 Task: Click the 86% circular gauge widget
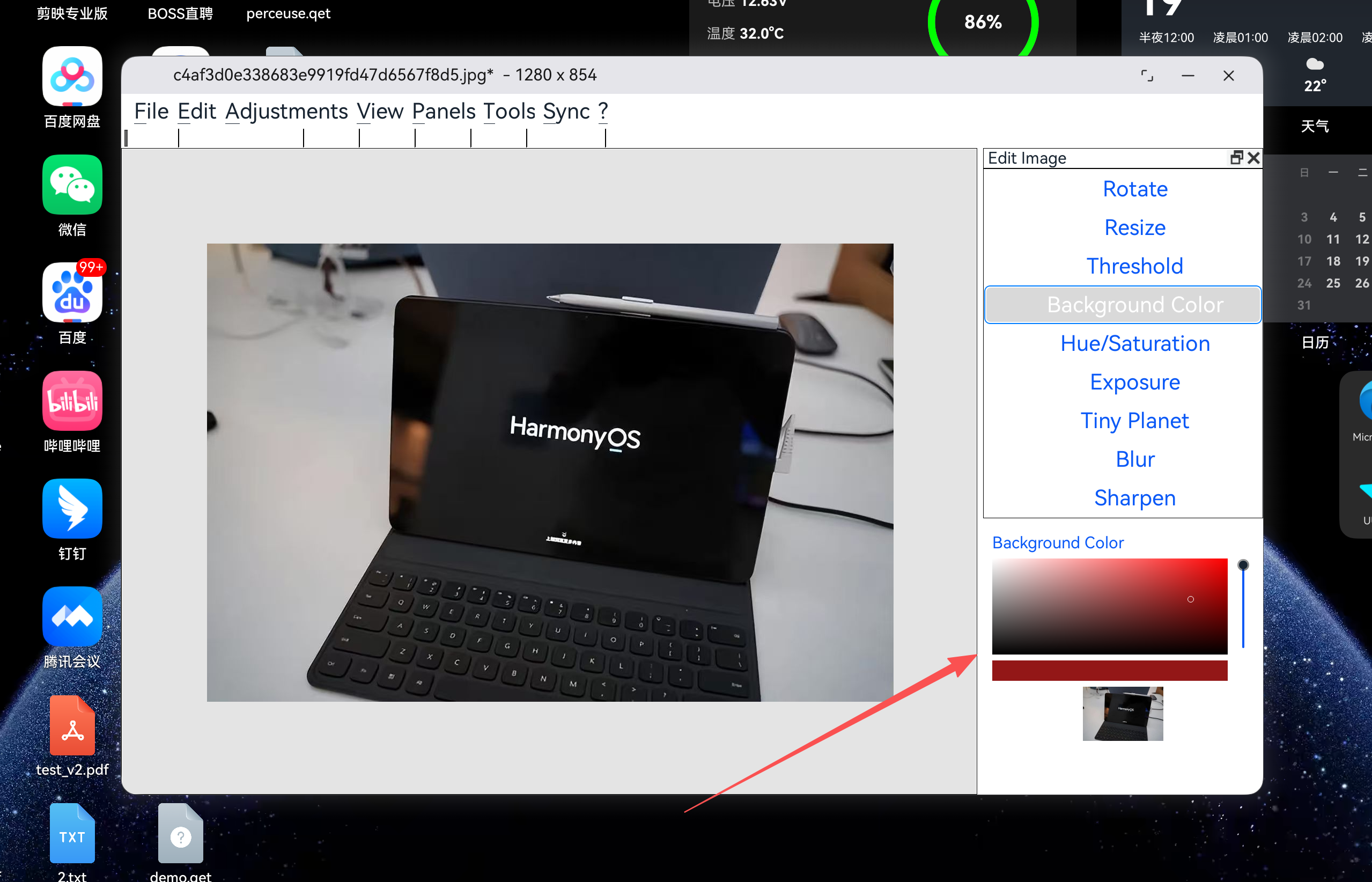tap(983, 23)
